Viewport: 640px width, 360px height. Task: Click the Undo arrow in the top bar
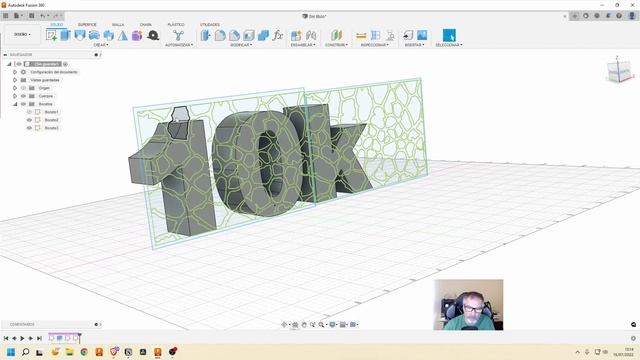42,16
